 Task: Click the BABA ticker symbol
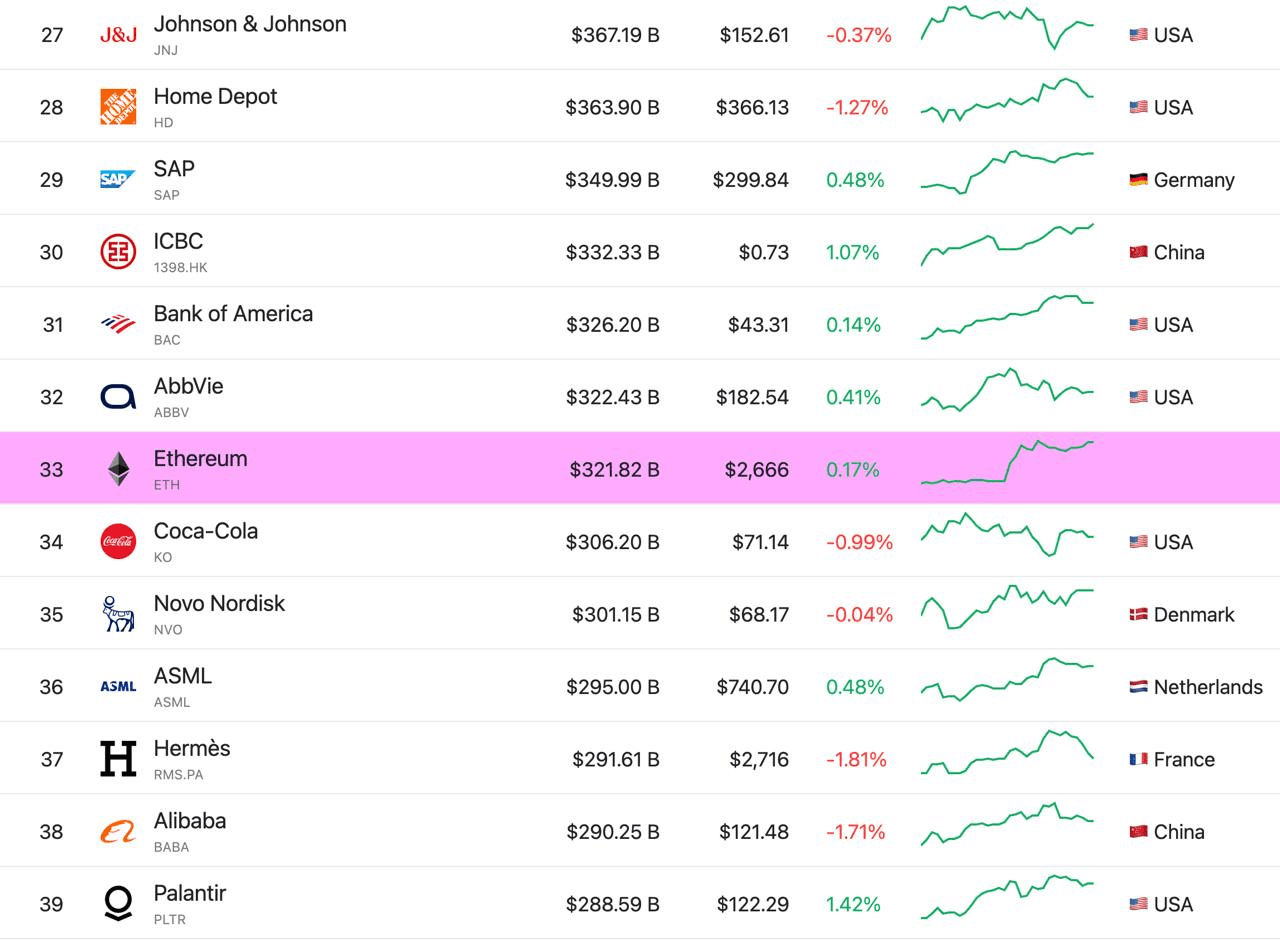(x=171, y=846)
